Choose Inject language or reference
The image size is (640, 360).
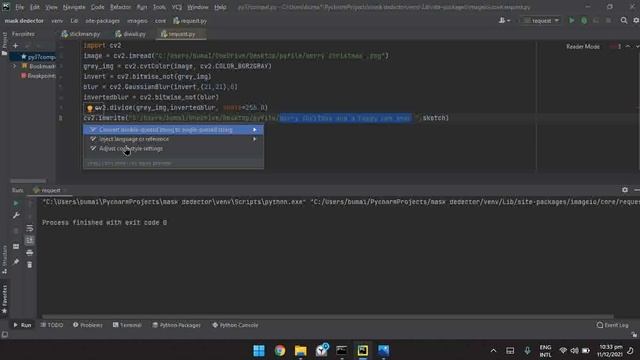173,139
